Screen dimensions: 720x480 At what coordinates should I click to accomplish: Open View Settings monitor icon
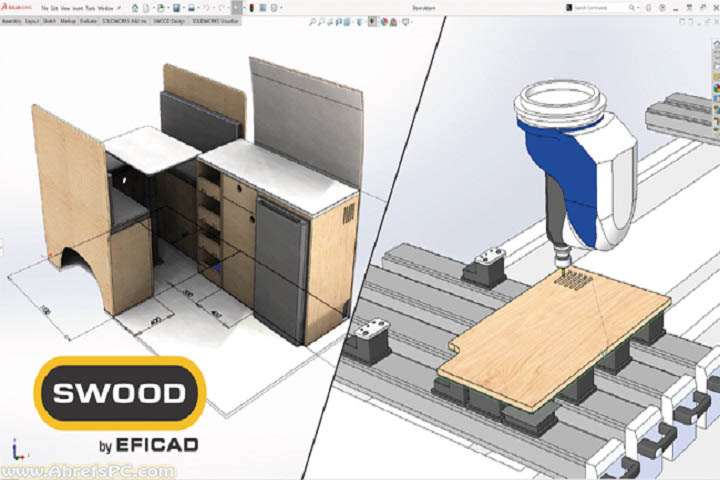pyautogui.click(x=405, y=22)
